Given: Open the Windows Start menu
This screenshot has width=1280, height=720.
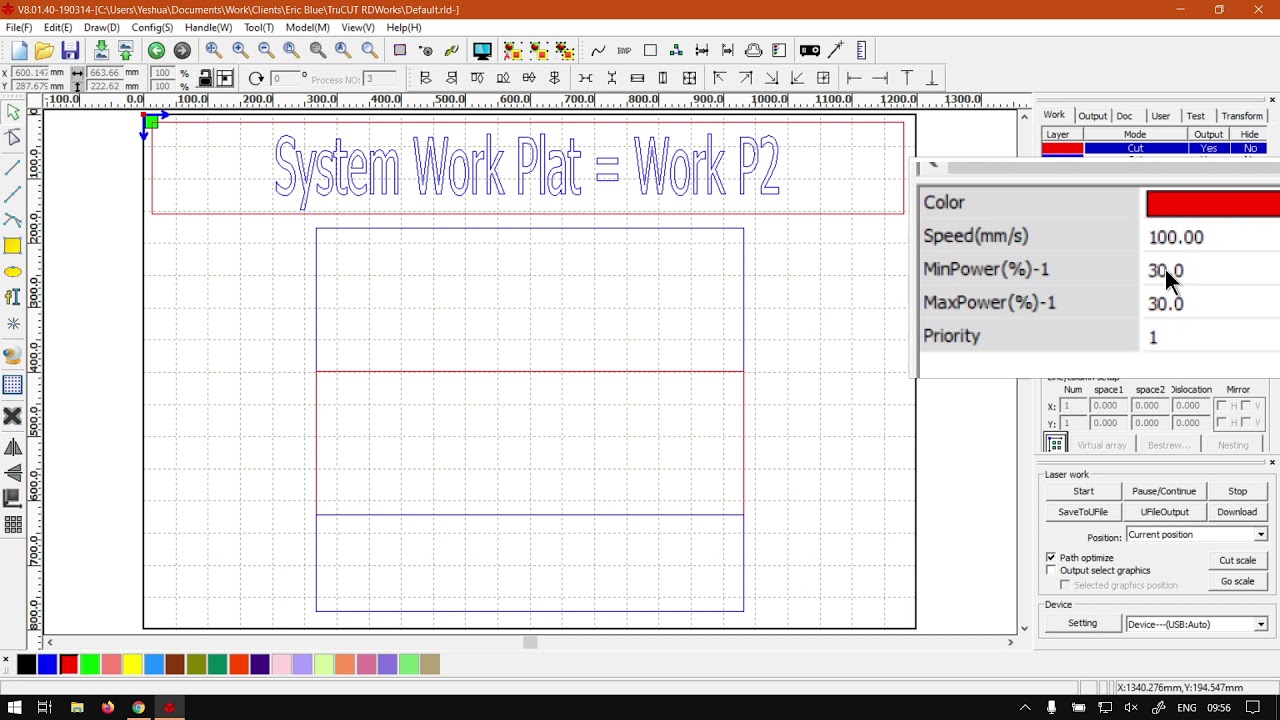Looking at the screenshot, I should pos(14,708).
